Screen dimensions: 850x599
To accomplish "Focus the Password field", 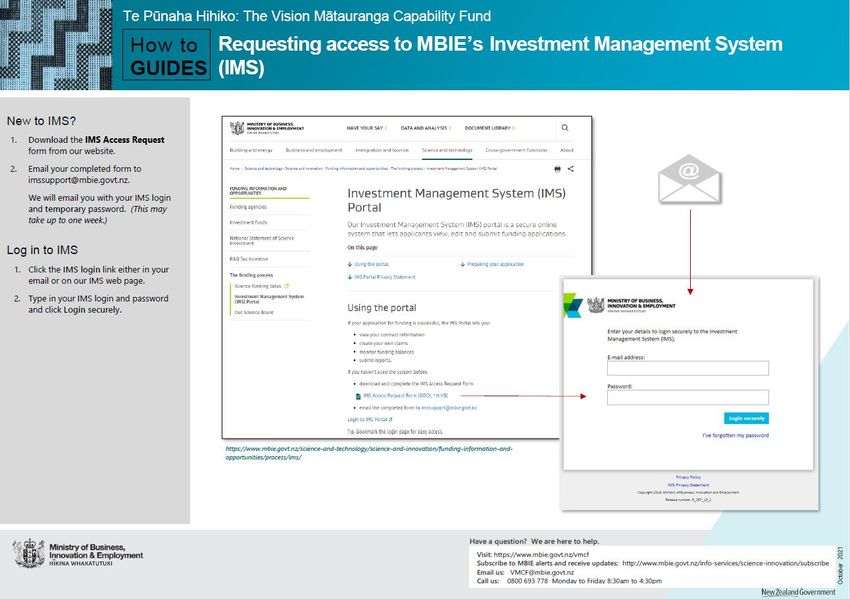I will pos(687,397).
